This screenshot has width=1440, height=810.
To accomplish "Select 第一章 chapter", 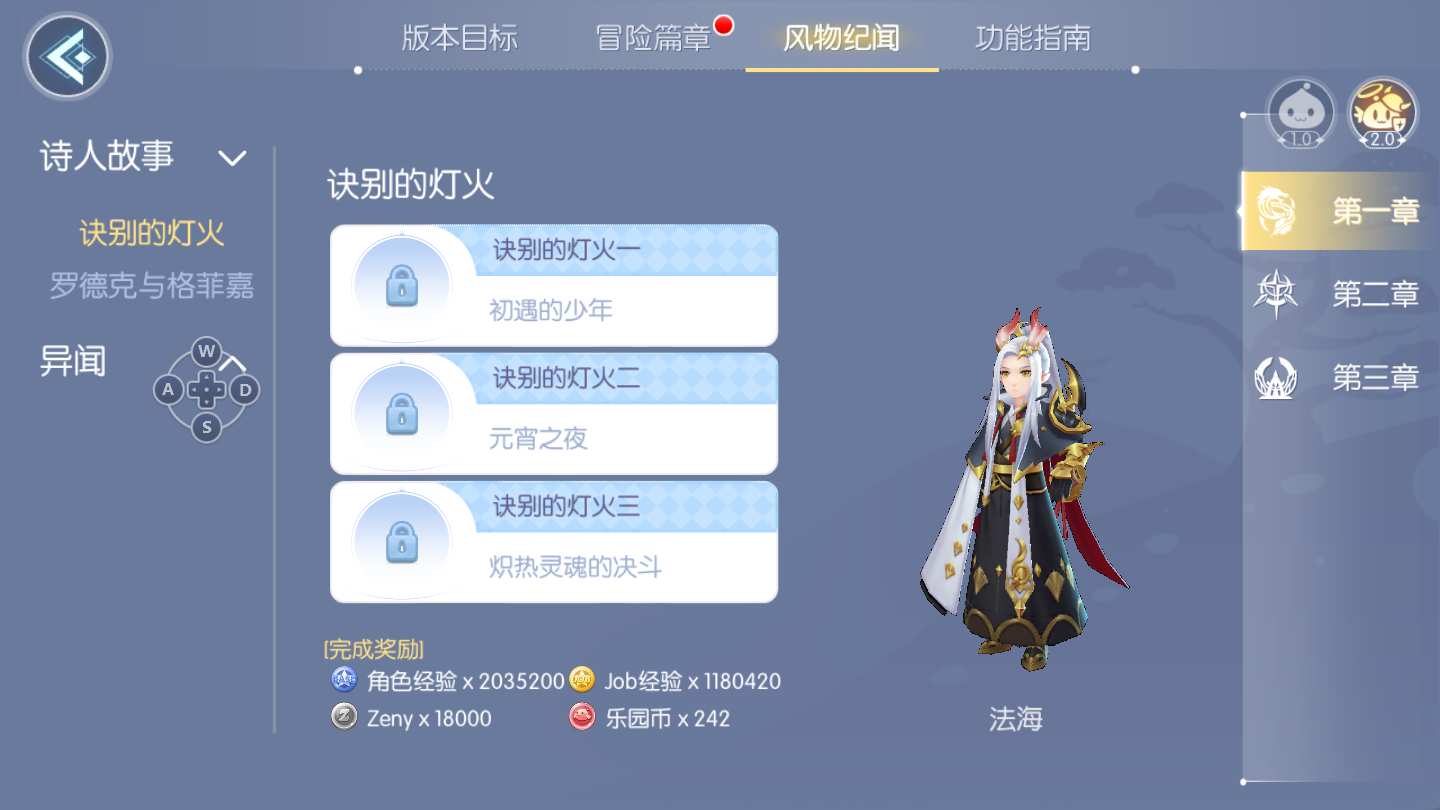I will [x=1340, y=211].
